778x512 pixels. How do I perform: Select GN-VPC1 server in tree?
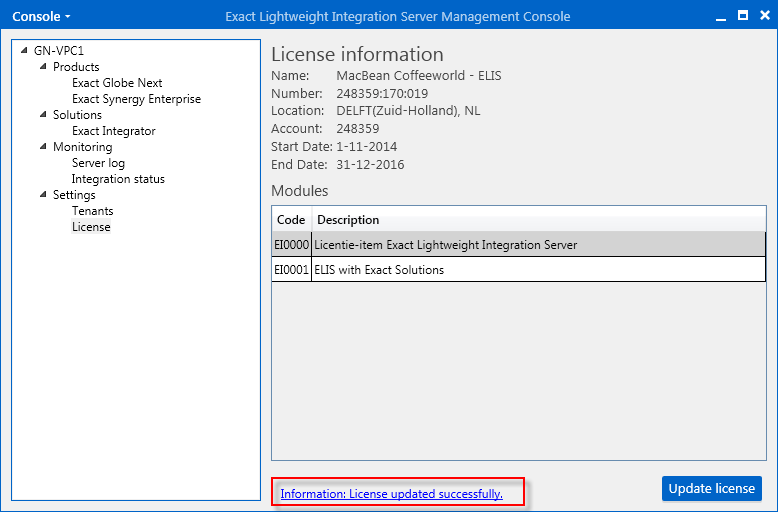59,51
